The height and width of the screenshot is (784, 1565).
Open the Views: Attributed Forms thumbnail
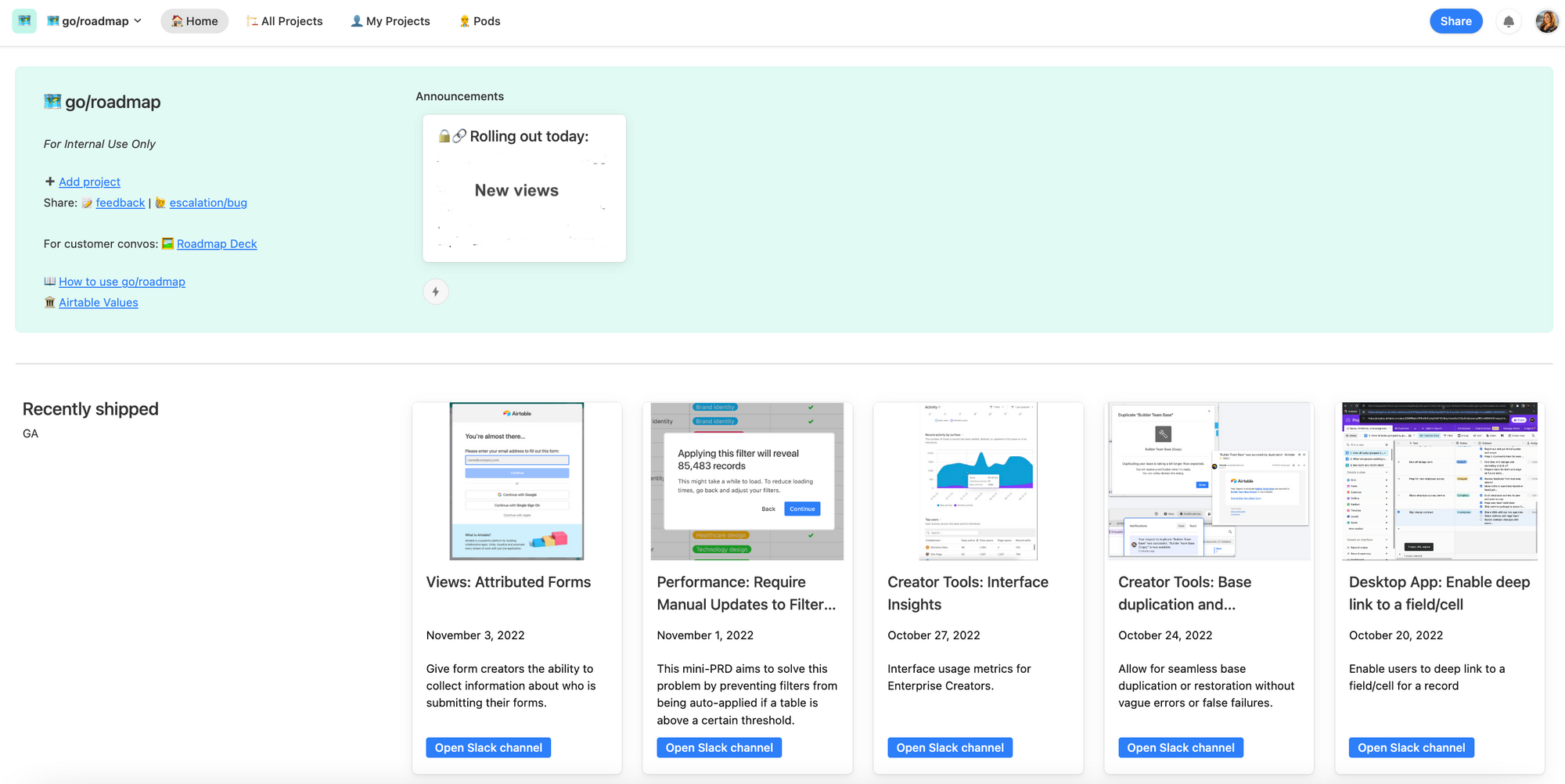point(516,481)
